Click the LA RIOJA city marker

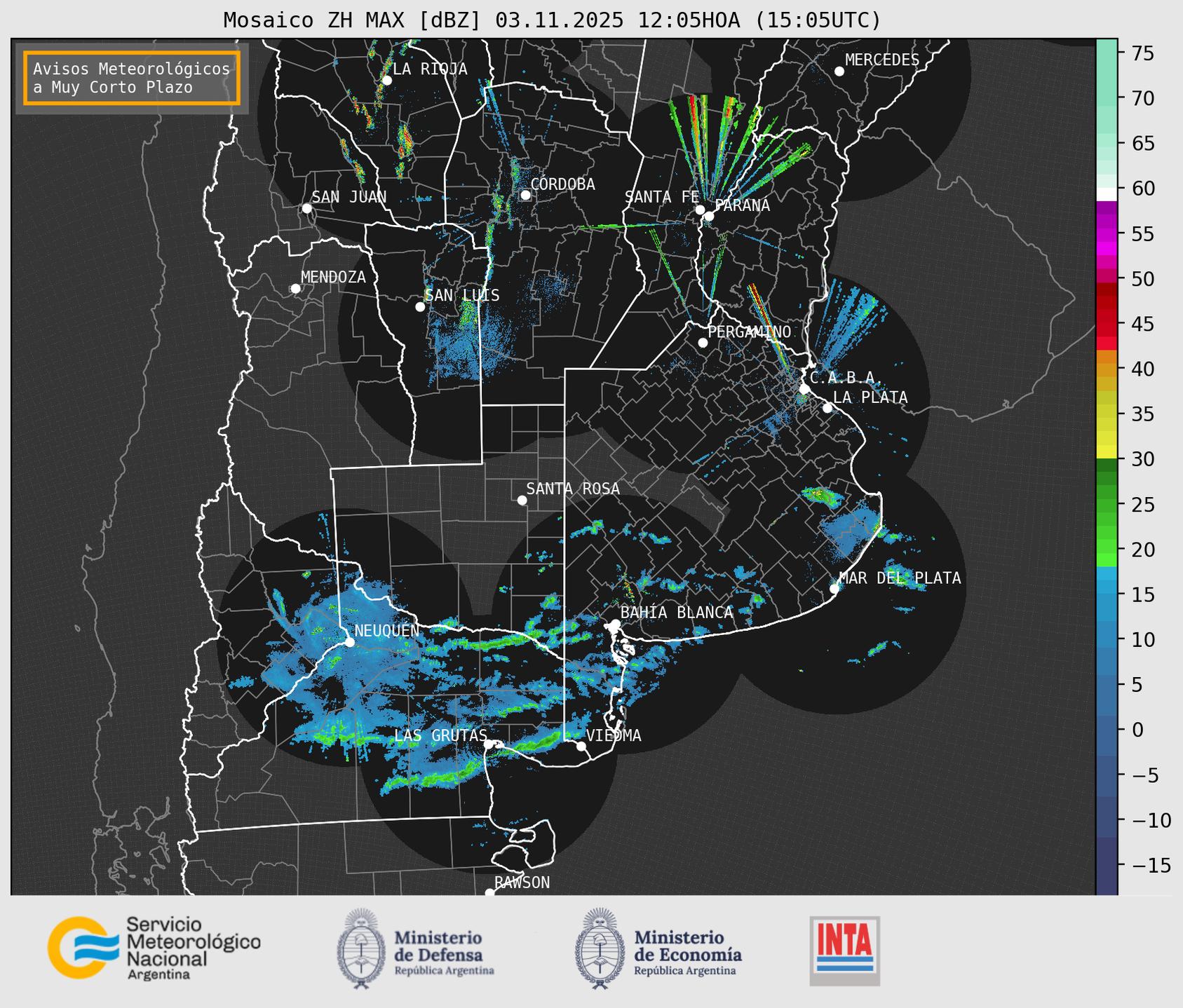pyautogui.click(x=386, y=80)
